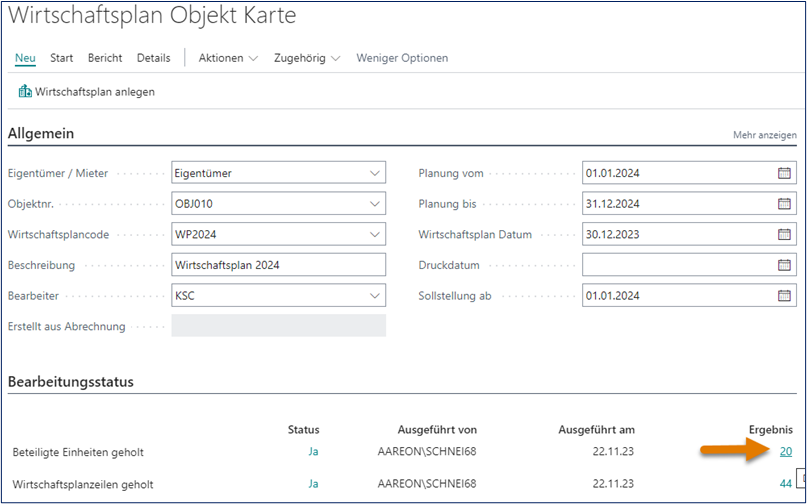Open the Aktionen menu

227,58
